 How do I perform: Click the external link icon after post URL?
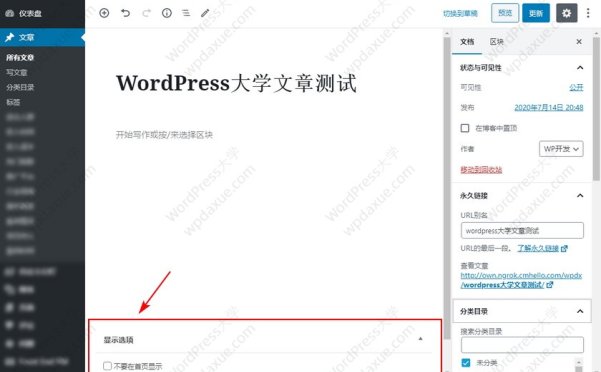tap(550, 285)
